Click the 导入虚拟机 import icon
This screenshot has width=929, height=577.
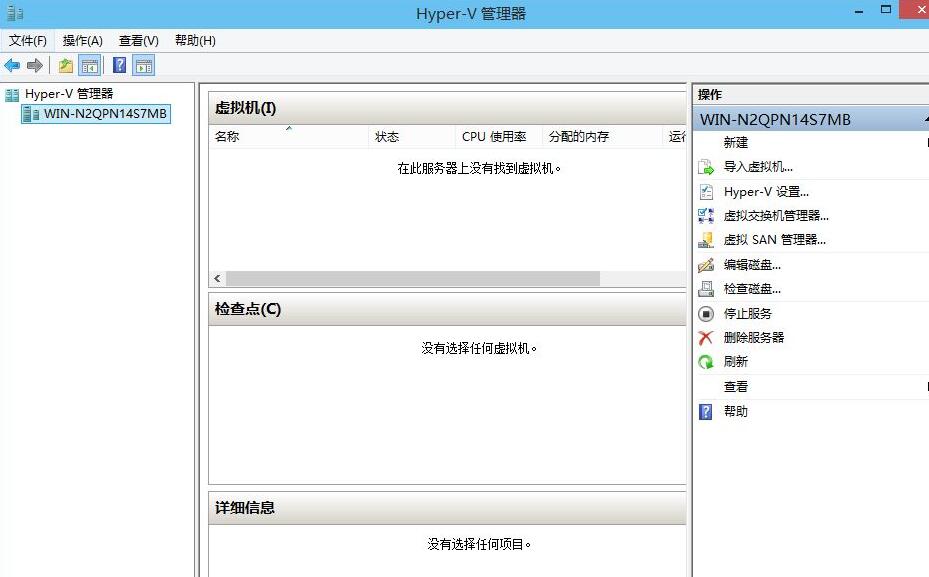point(706,167)
